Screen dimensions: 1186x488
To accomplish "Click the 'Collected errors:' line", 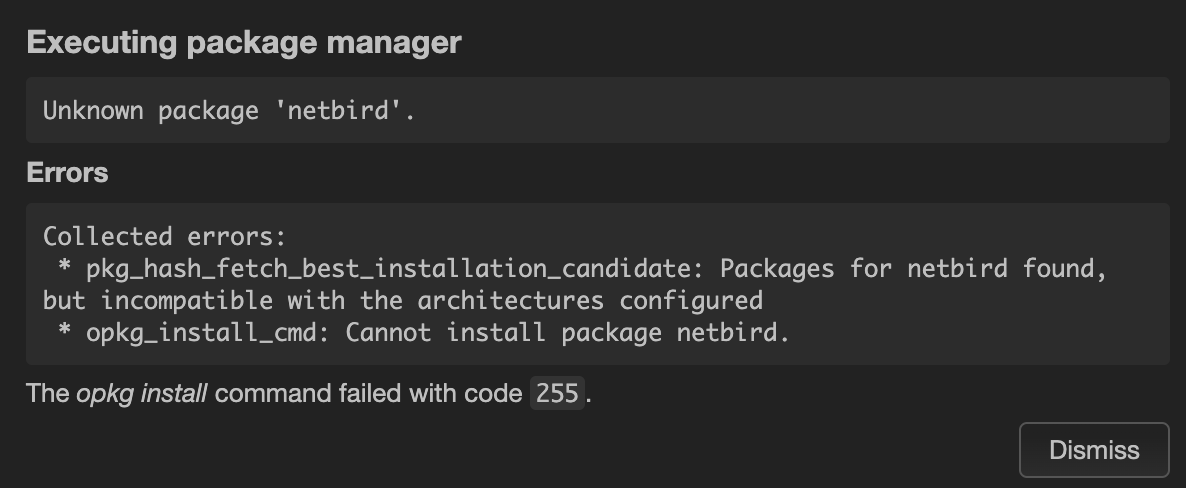I will click(165, 236).
